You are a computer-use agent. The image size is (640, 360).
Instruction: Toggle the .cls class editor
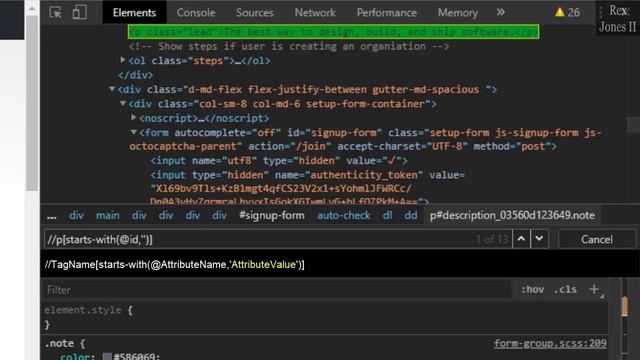565,289
